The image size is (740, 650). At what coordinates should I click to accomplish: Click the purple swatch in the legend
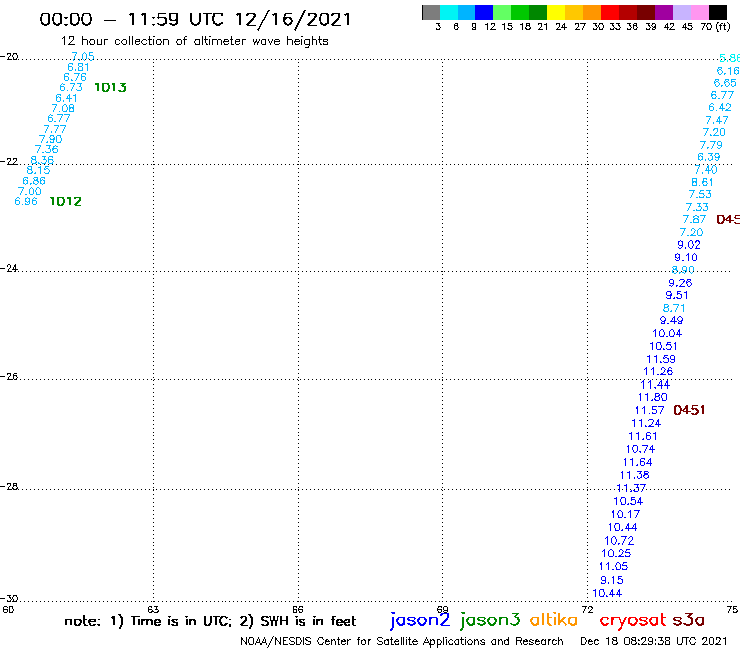click(663, 12)
